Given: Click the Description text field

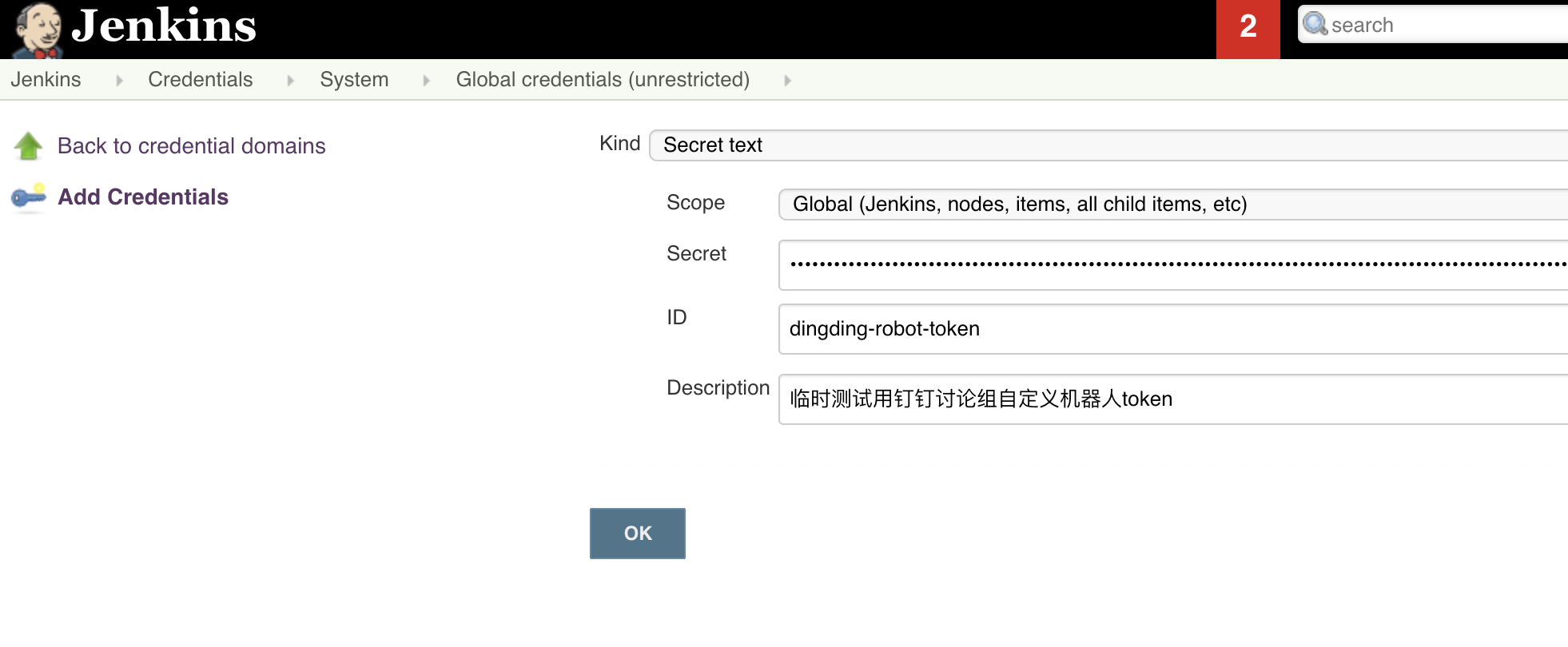Looking at the screenshot, I should point(1171,399).
